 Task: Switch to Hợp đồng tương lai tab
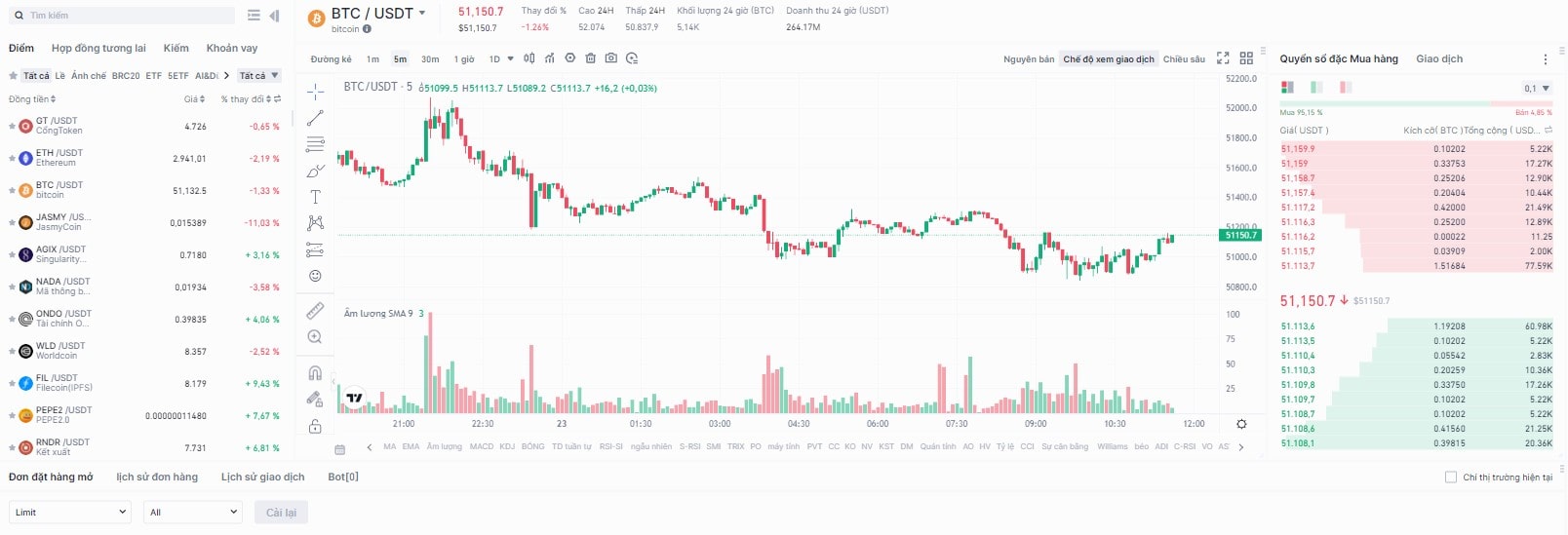point(98,48)
